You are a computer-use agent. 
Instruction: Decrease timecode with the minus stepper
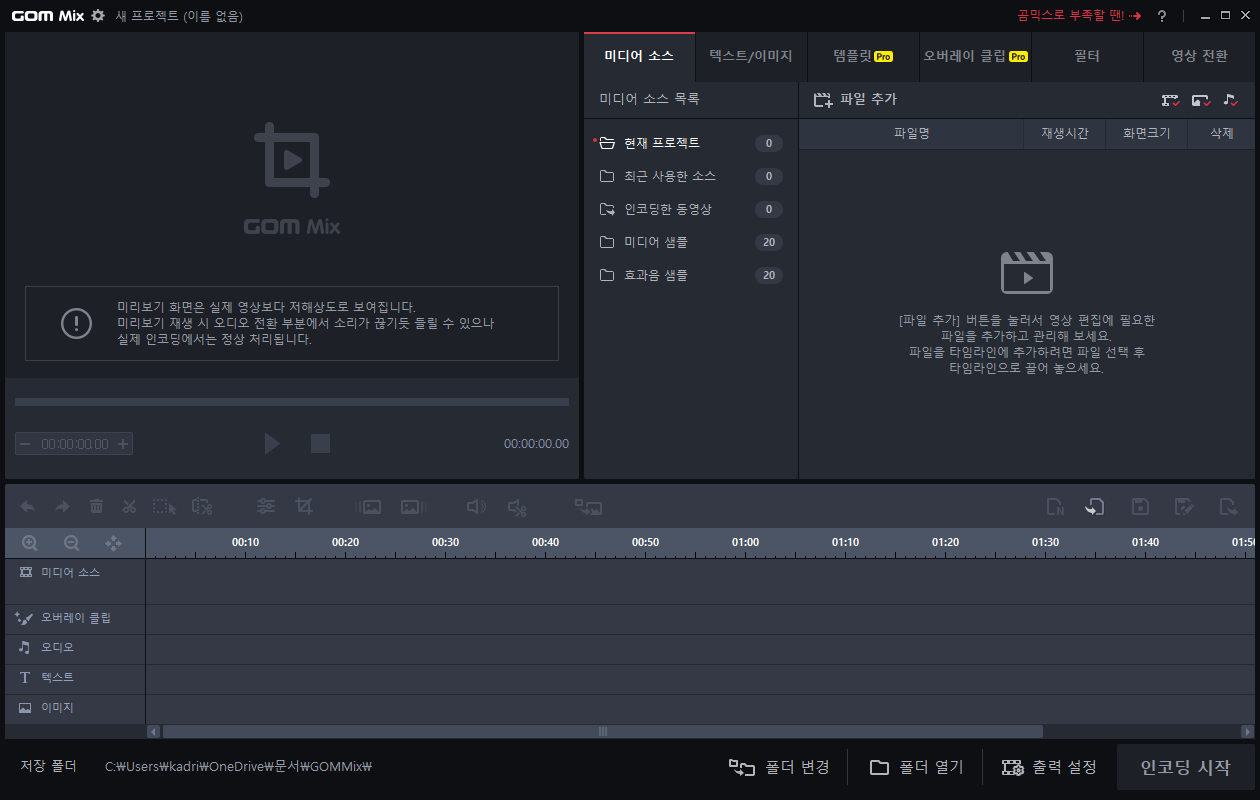(x=25, y=444)
